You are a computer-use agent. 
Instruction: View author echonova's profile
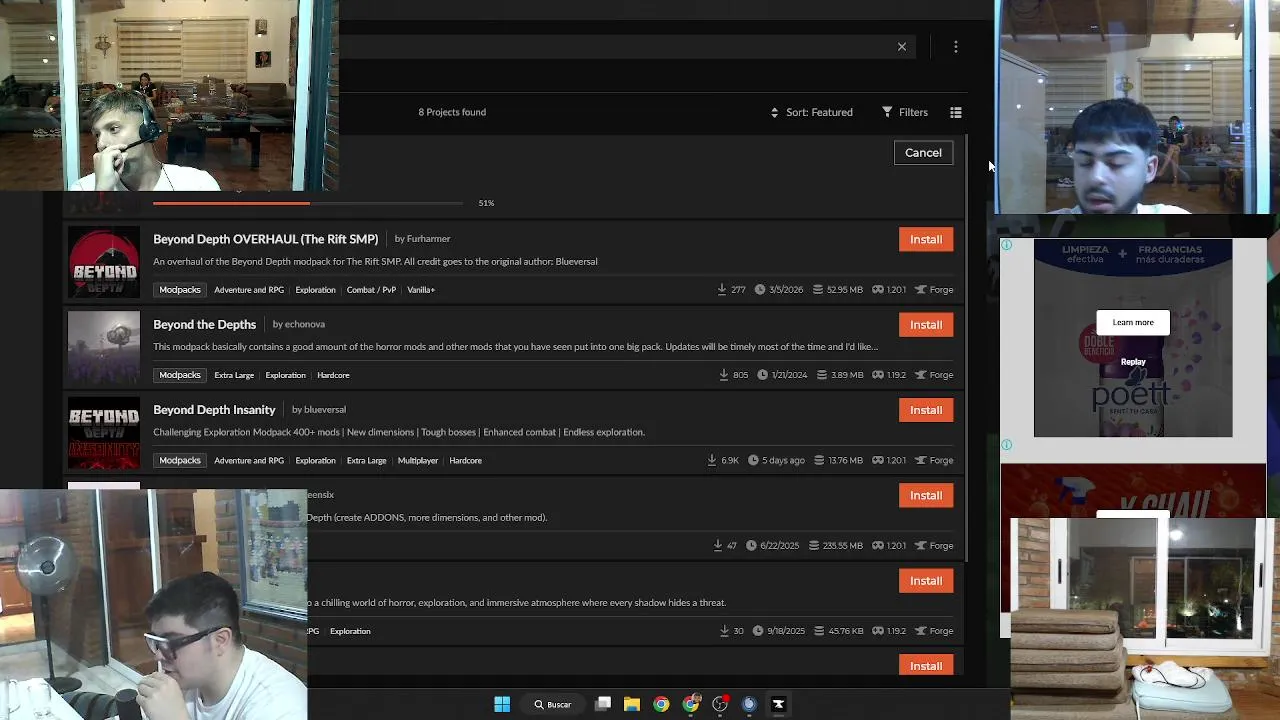pos(305,324)
